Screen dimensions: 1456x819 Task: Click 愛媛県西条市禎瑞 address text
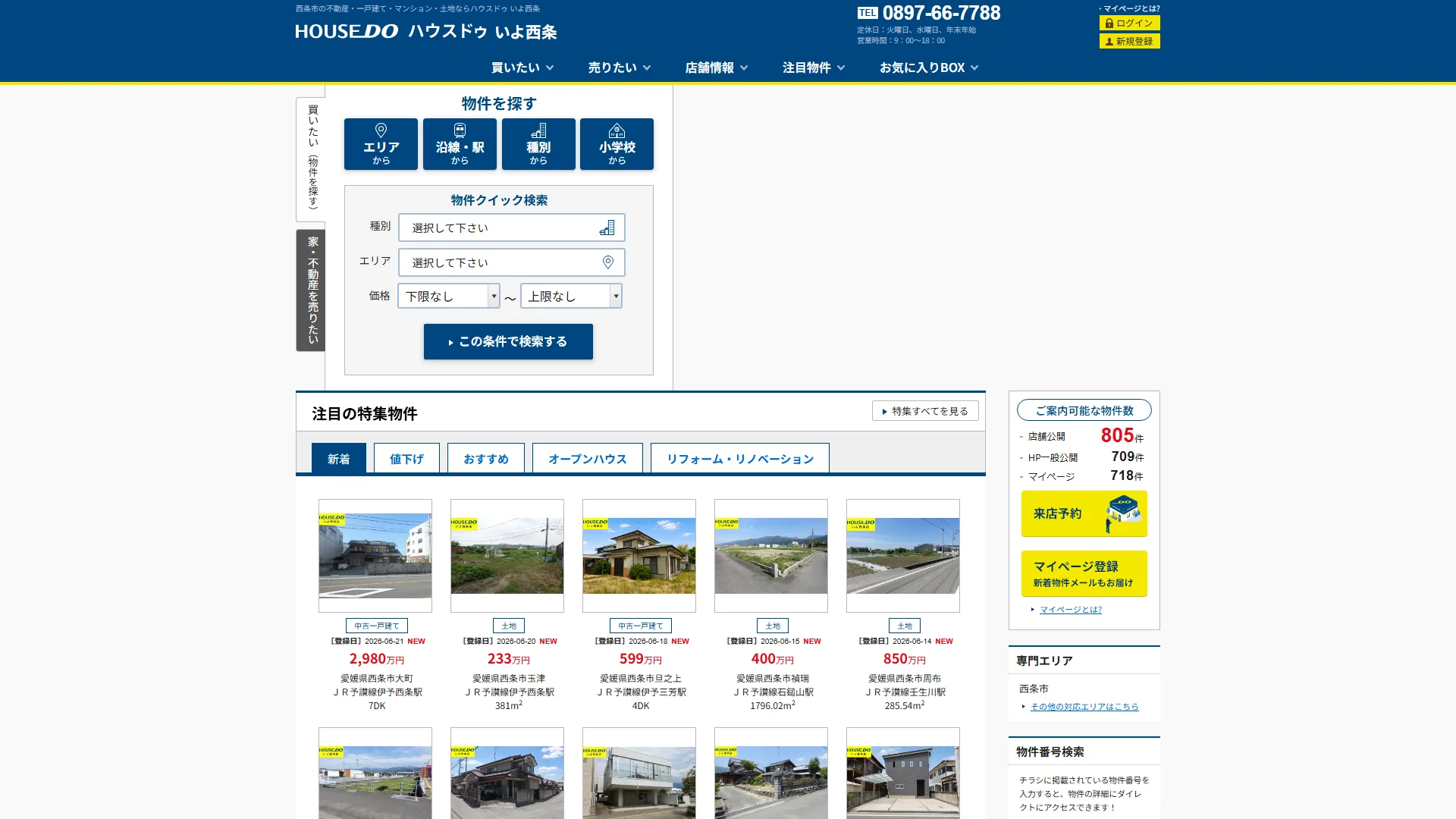point(773,679)
